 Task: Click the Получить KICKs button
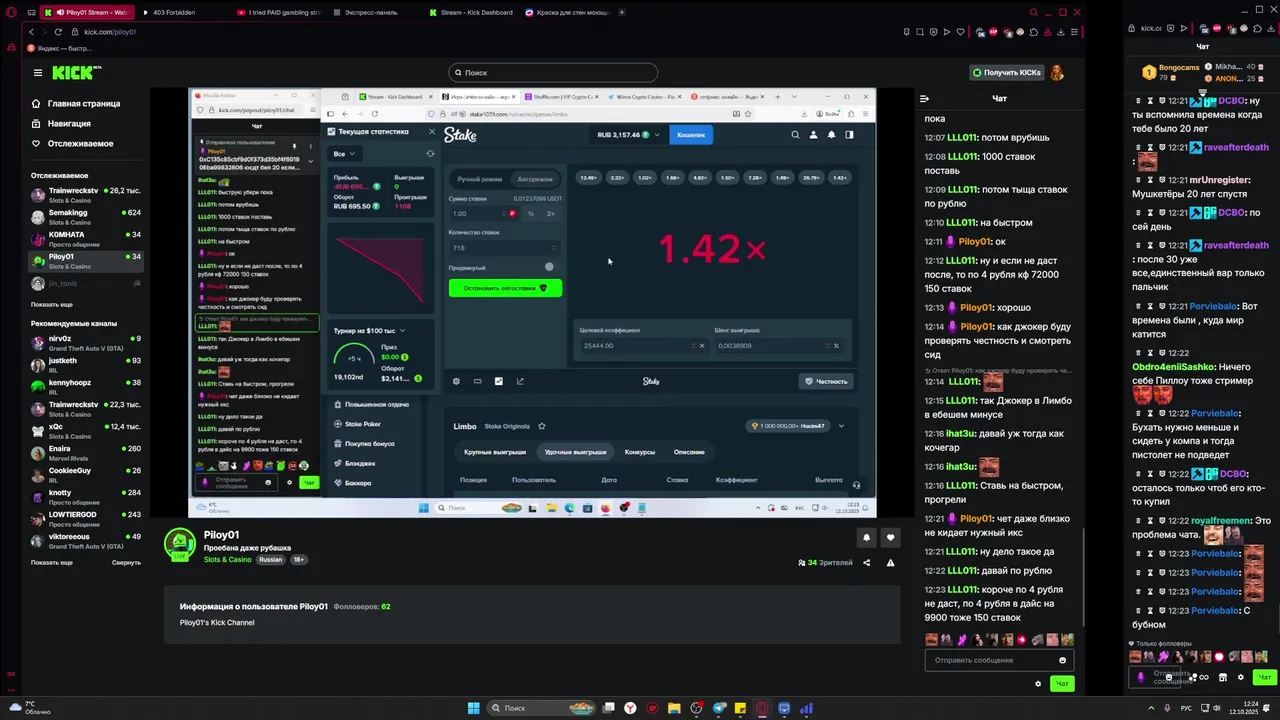(x=1007, y=72)
